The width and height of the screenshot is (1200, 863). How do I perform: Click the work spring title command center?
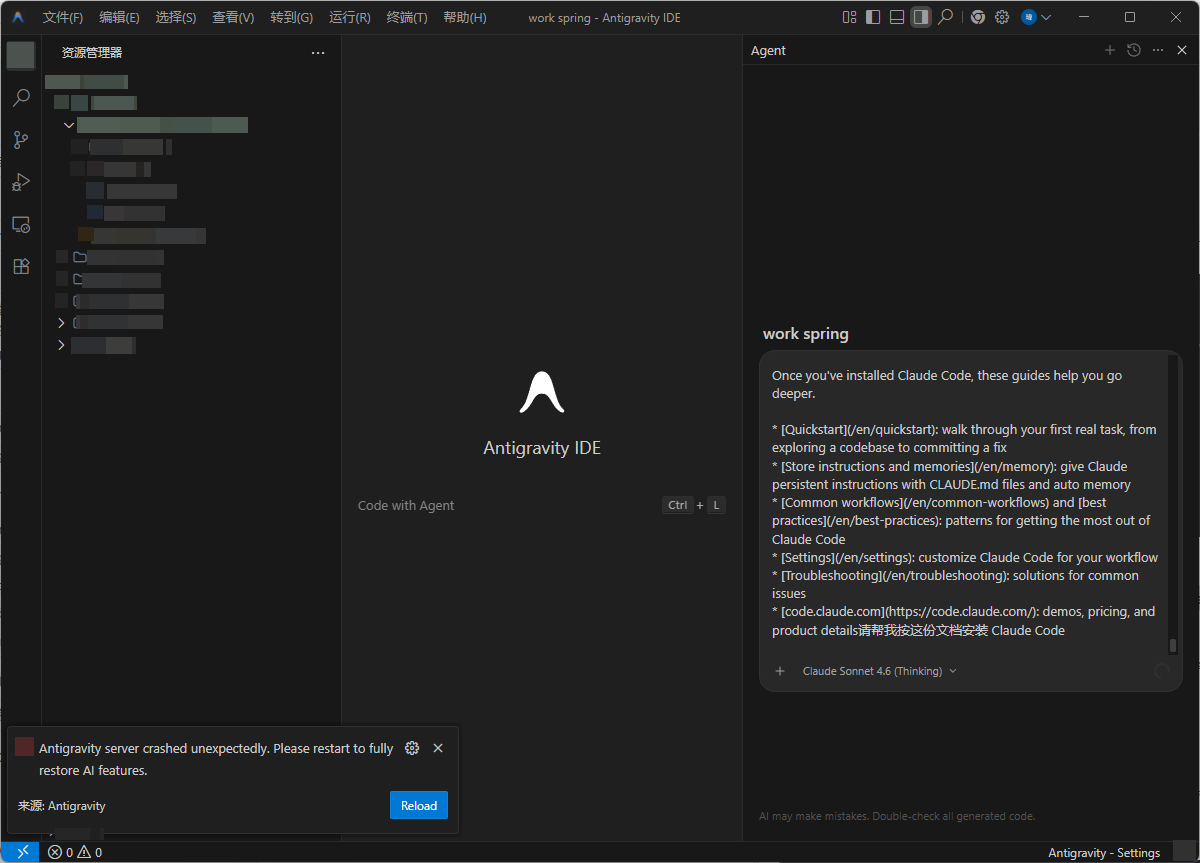click(x=604, y=18)
